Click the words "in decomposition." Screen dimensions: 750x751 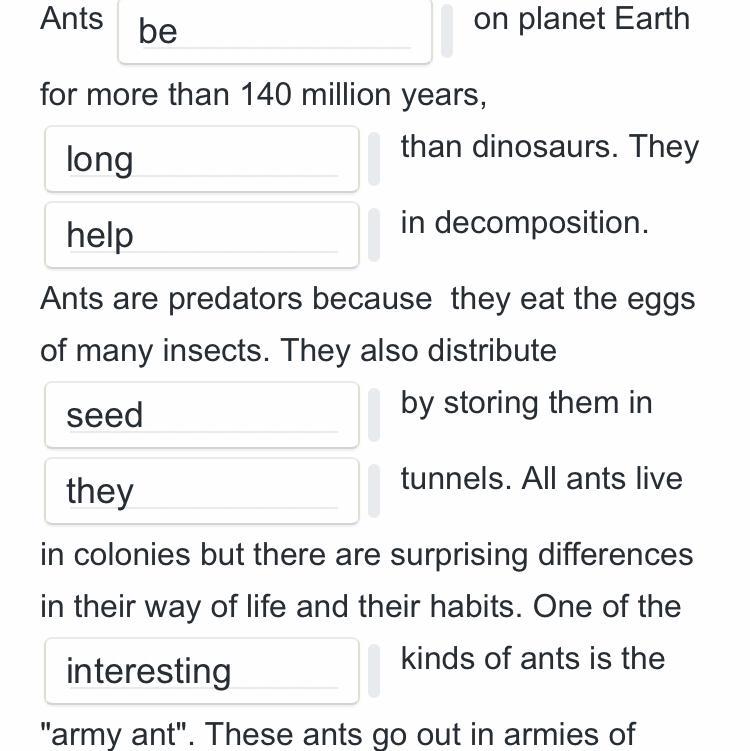point(524,223)
